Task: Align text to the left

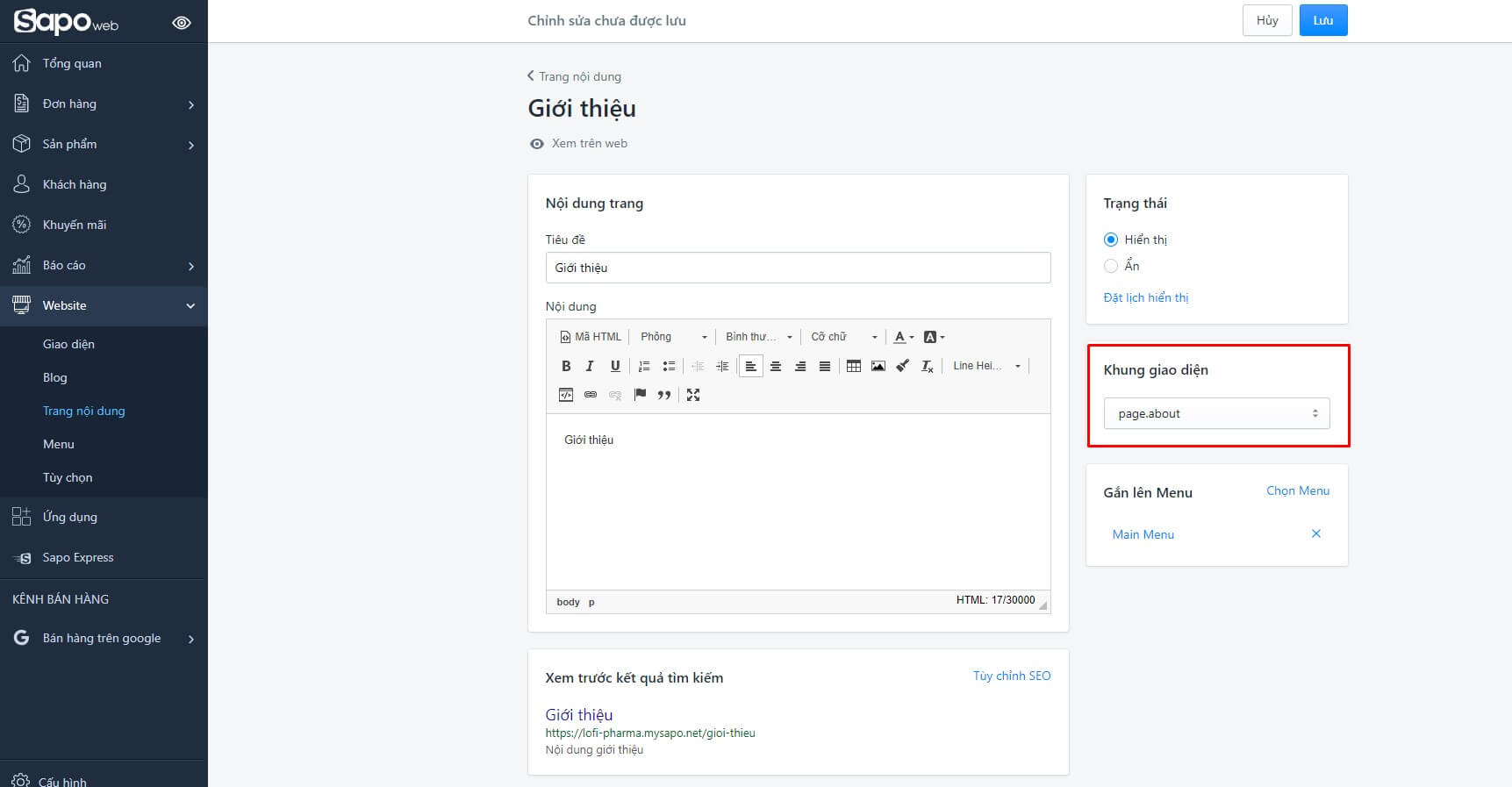Action: click(751, 366)
